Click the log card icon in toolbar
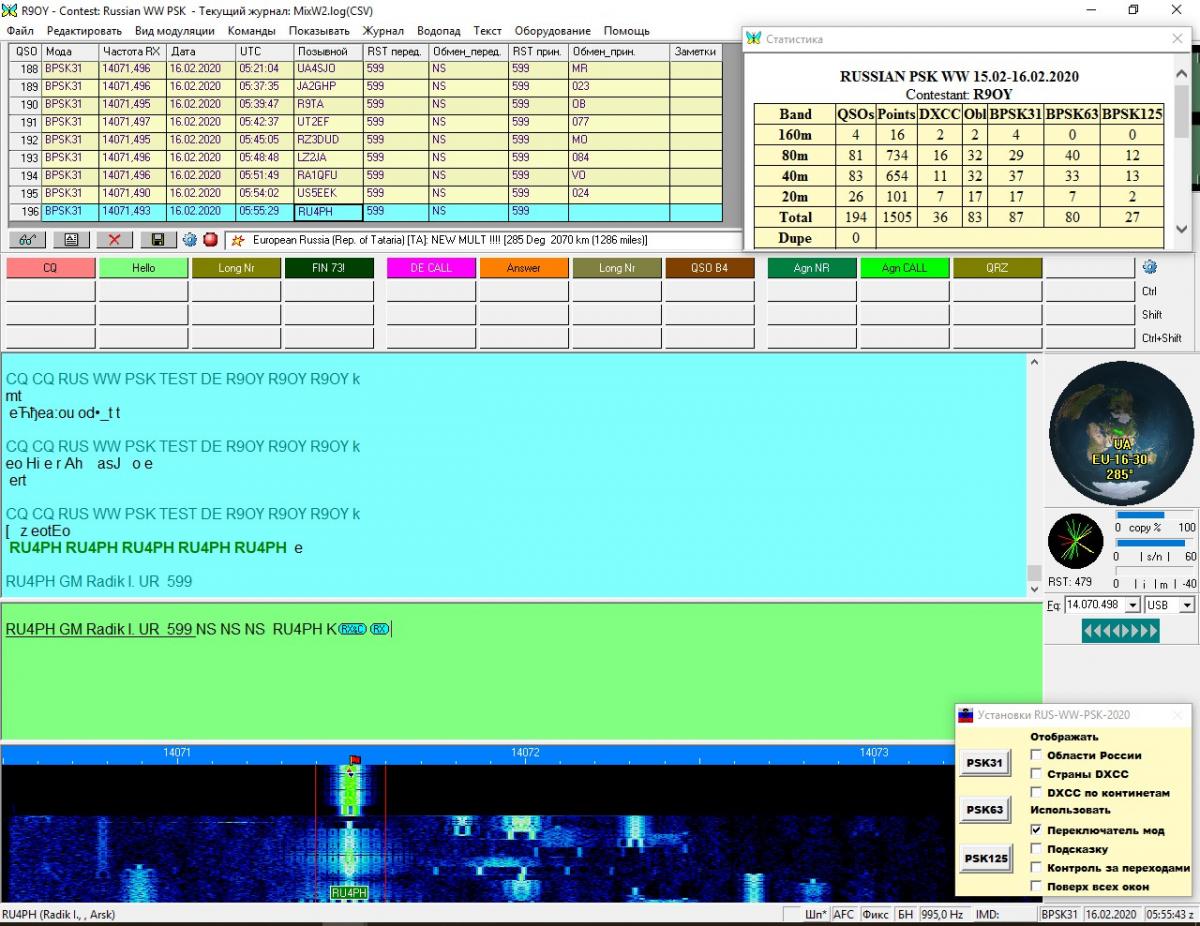 (70, 240)
